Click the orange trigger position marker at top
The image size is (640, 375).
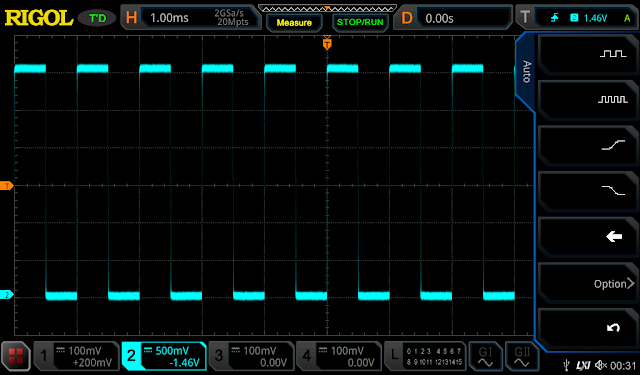tap(327, 43)
